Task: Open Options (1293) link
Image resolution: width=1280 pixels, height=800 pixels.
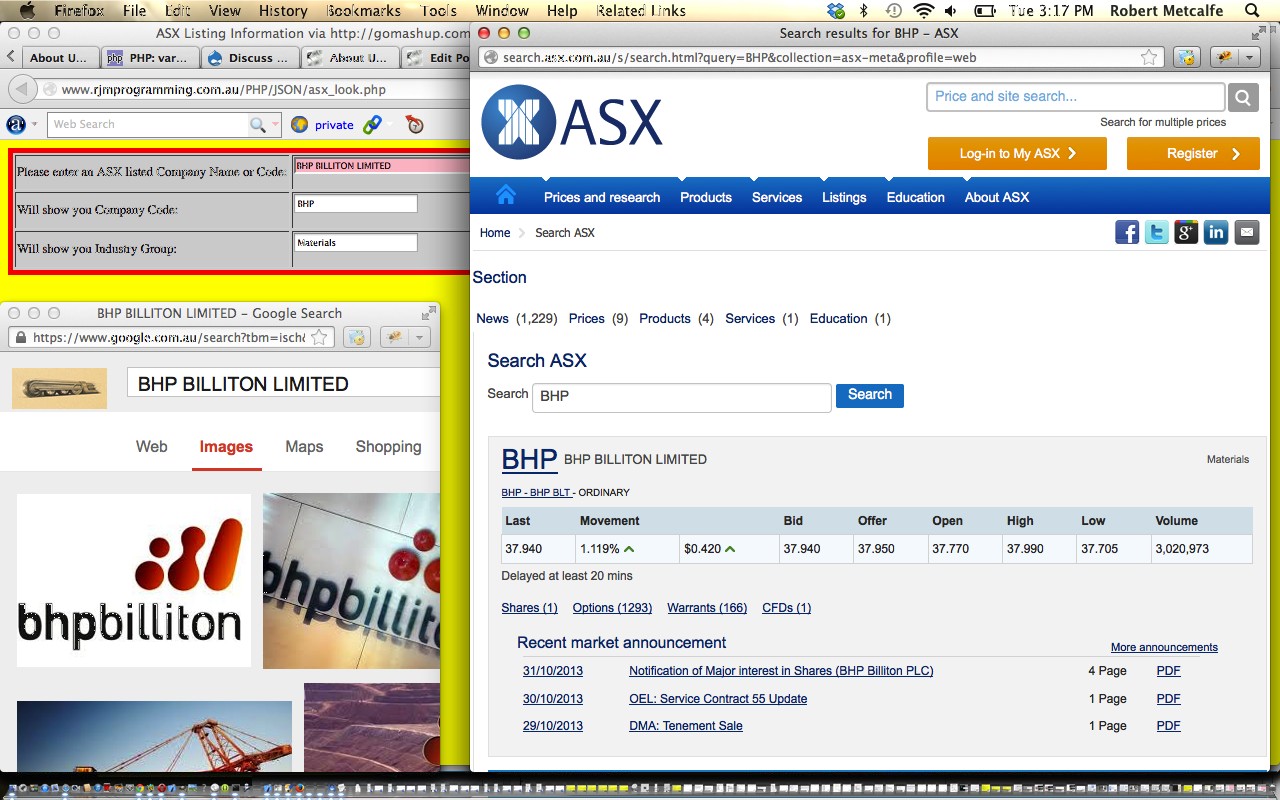Action: (612, 608)
